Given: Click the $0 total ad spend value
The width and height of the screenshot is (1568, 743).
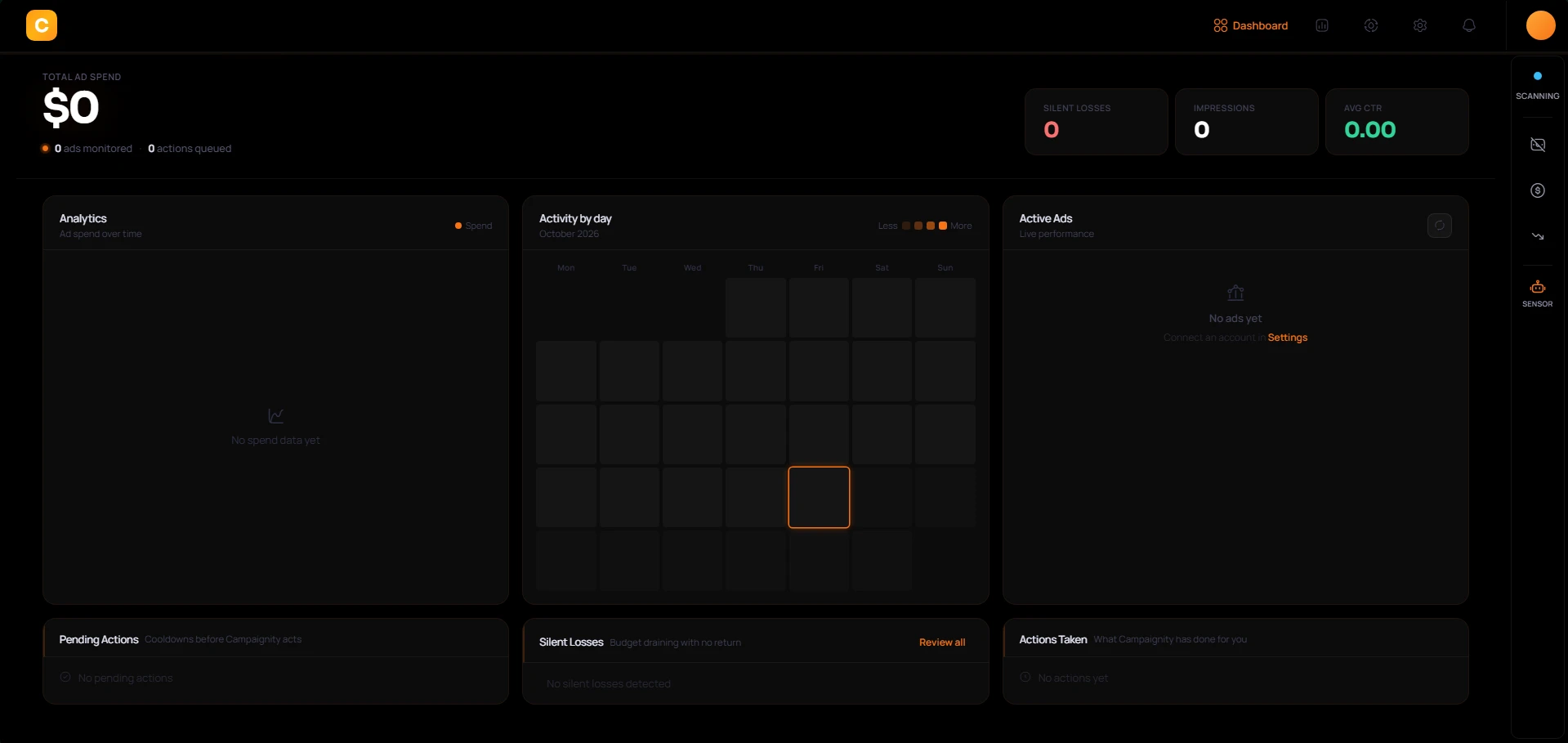Looking at the screenshot, I should pos(71,108).
